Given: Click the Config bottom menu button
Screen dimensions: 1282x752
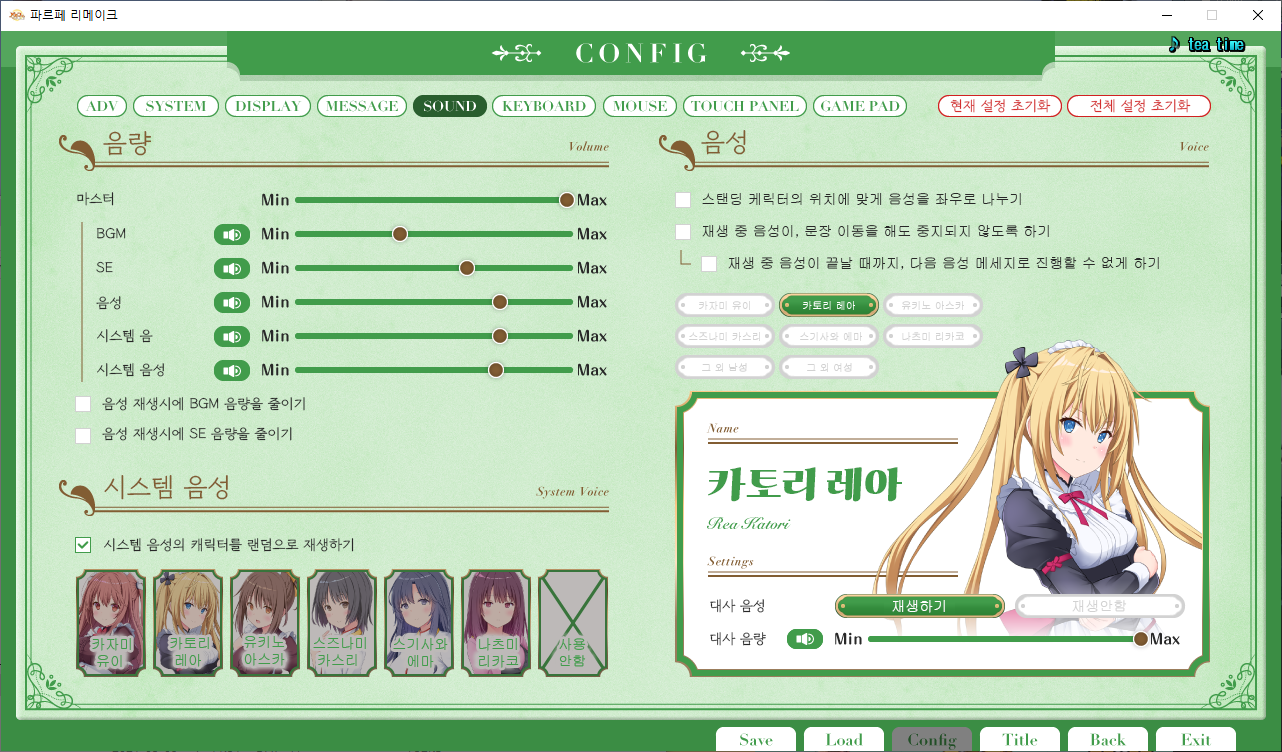Looking at the screenshot, I should point(932,740).
